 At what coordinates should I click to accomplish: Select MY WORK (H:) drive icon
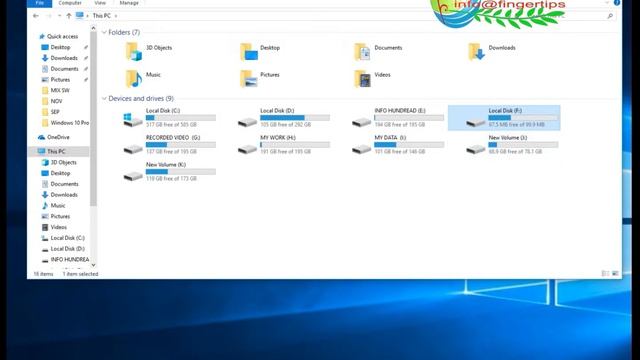247,149
